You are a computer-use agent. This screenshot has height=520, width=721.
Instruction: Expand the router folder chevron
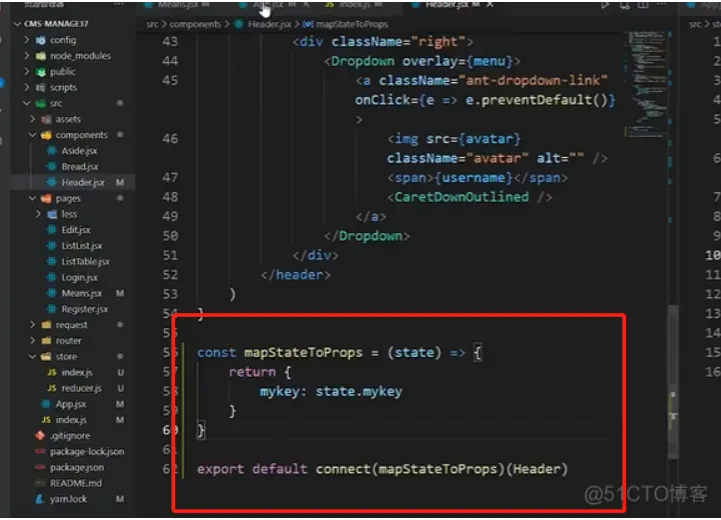click(33, 341)
